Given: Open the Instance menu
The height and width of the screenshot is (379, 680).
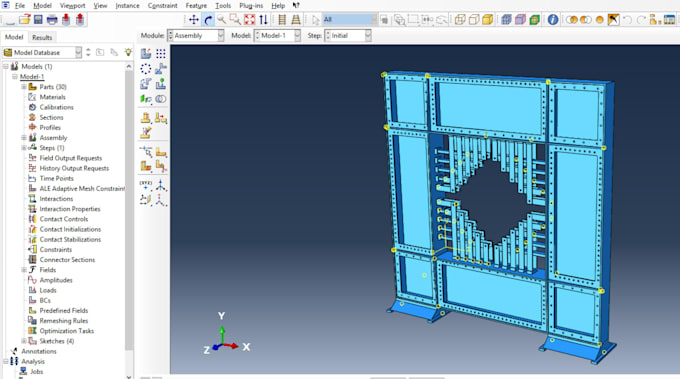Looking at the screenshot, I should pos(127,6).
